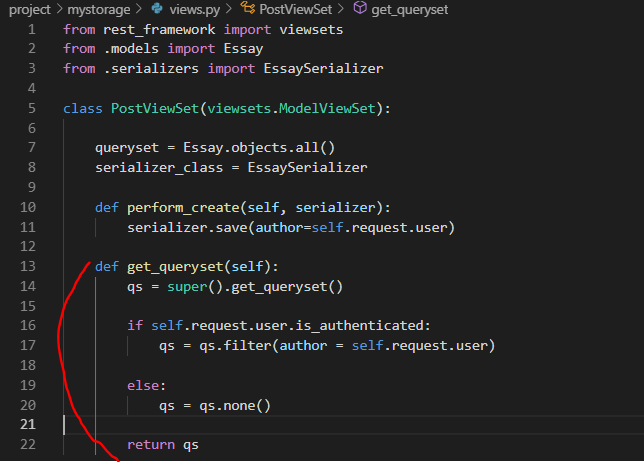The image size is (644, 462).
Task: Click 'viewsets' import on line 1
Action: pyautogui.click(x=311, y=30)
